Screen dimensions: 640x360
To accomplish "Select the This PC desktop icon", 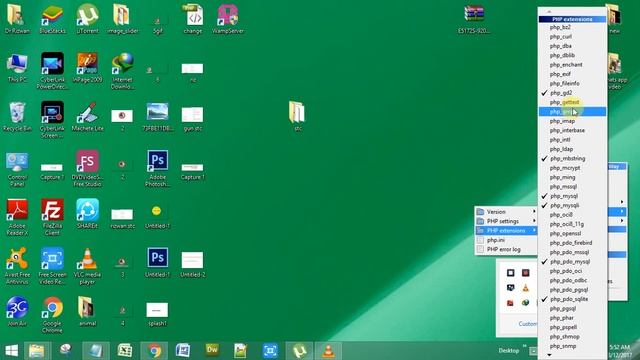I will point(17,68).
